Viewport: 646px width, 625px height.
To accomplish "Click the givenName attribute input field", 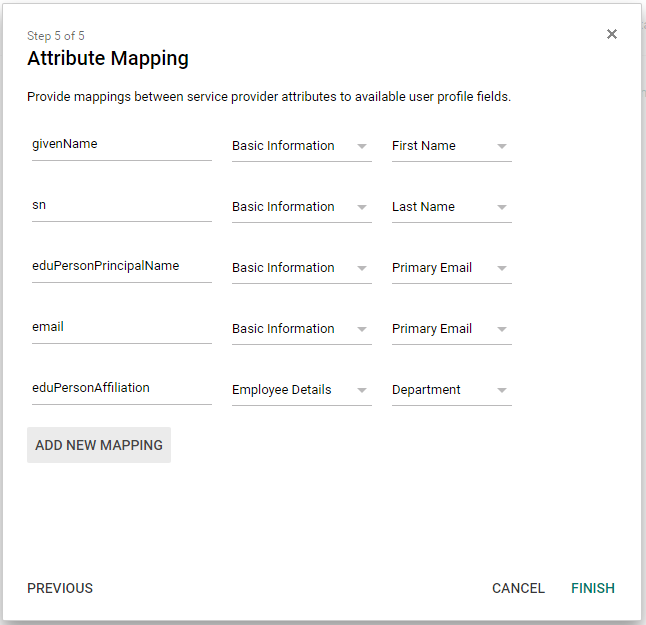I will pos(121,144).
